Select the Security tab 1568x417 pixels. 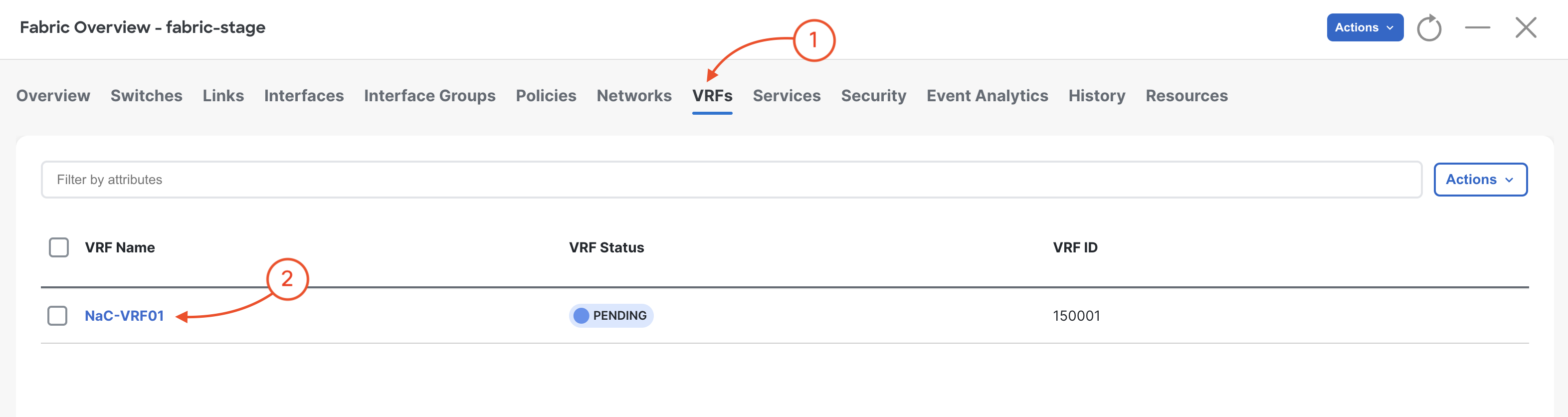click(873, 96)
